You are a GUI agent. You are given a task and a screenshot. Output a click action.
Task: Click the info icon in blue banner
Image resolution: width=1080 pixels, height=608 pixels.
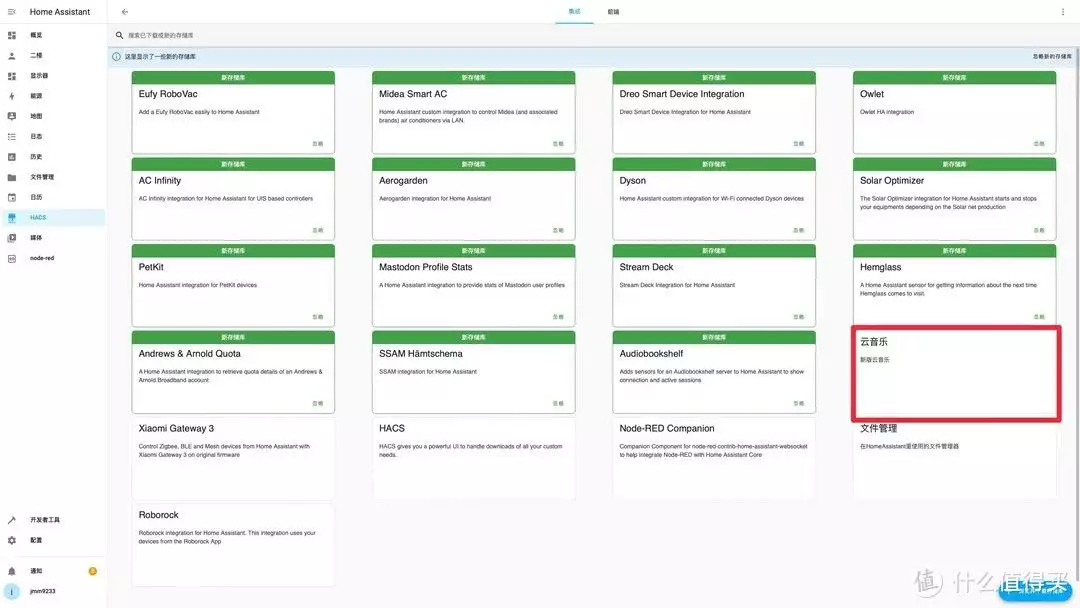116,56
